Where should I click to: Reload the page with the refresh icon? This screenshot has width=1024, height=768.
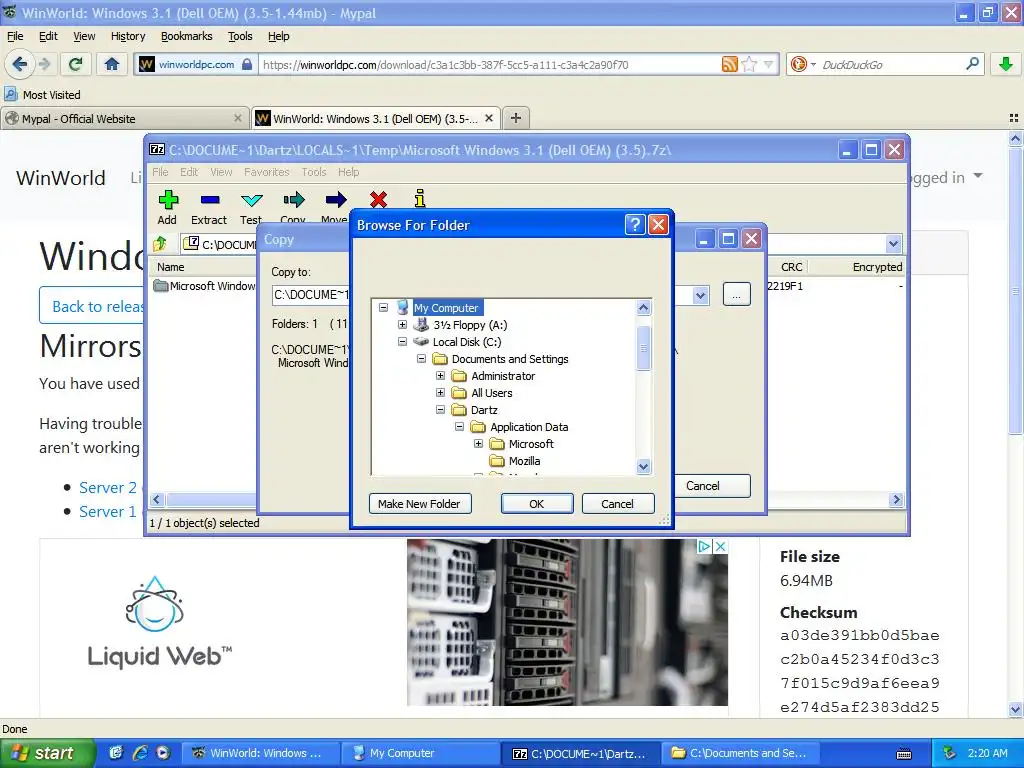coord(75,64)
